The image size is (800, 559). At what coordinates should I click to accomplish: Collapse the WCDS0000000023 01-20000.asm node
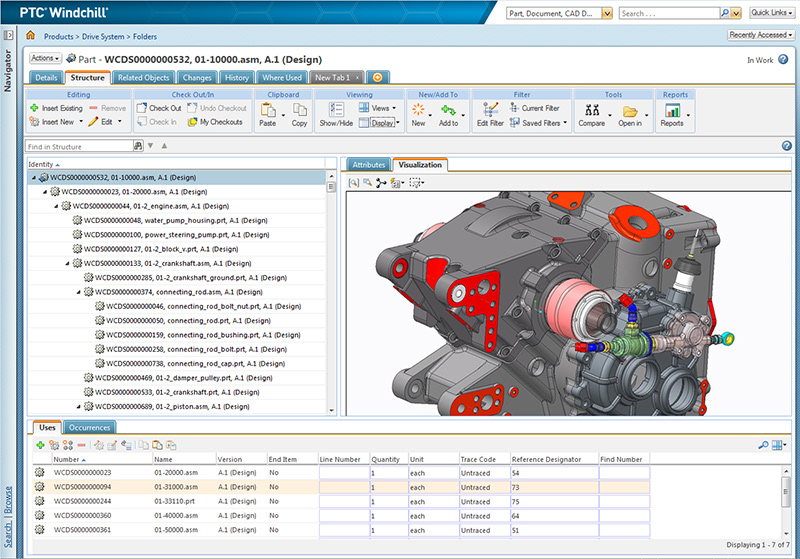coord(45,192)
